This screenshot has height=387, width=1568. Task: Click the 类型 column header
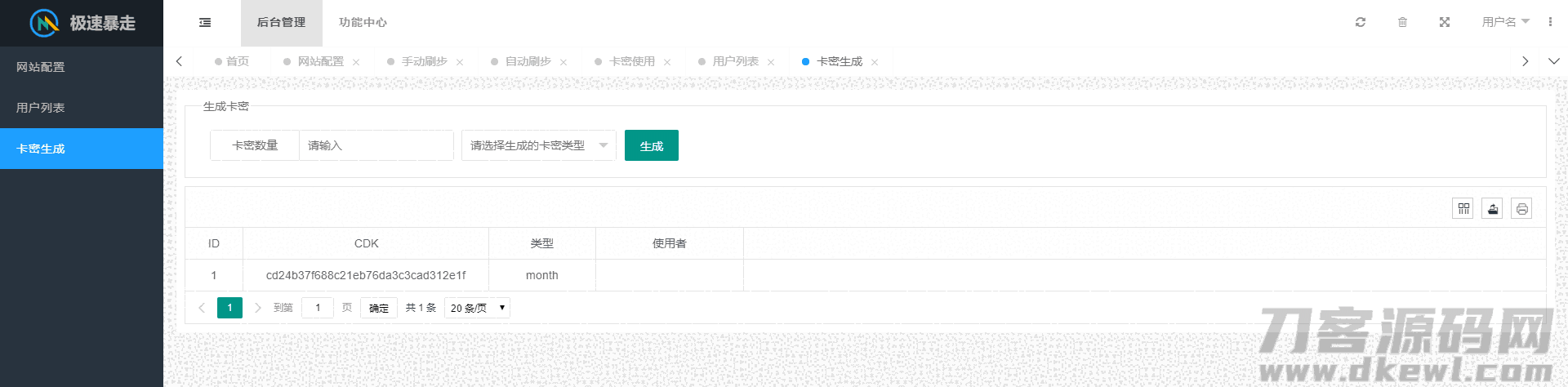tap(542, 243)
